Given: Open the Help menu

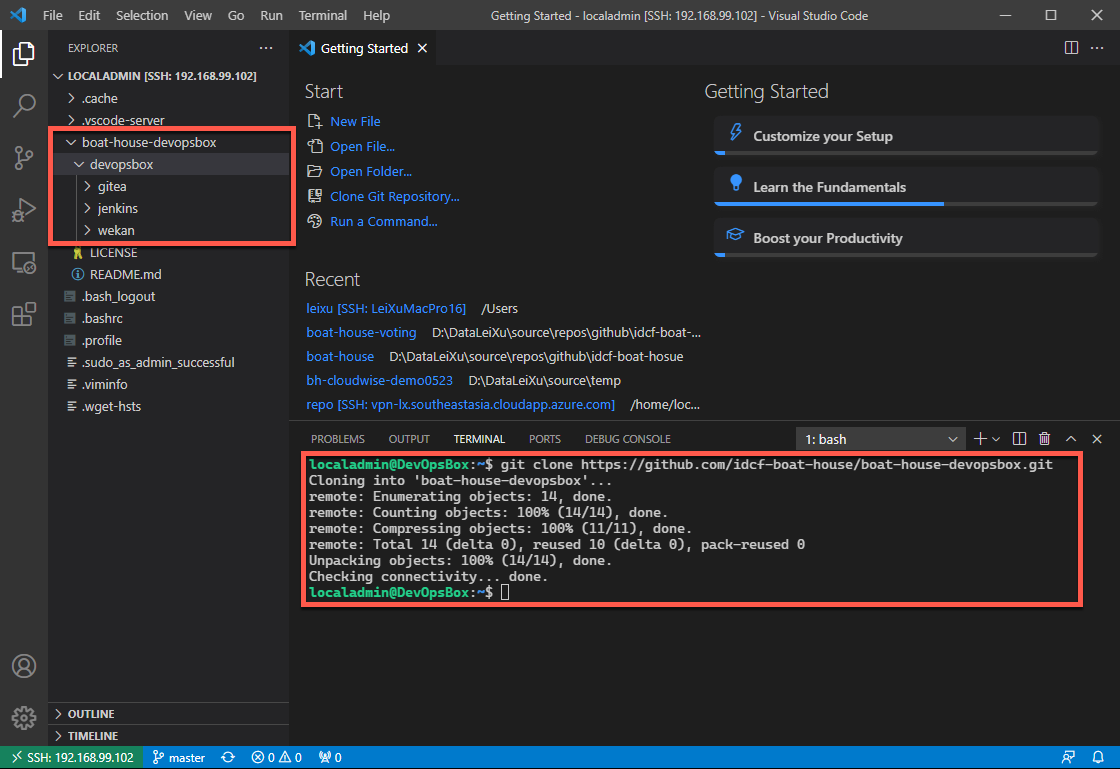Looking at the screenshot, I should pos(376,15).
